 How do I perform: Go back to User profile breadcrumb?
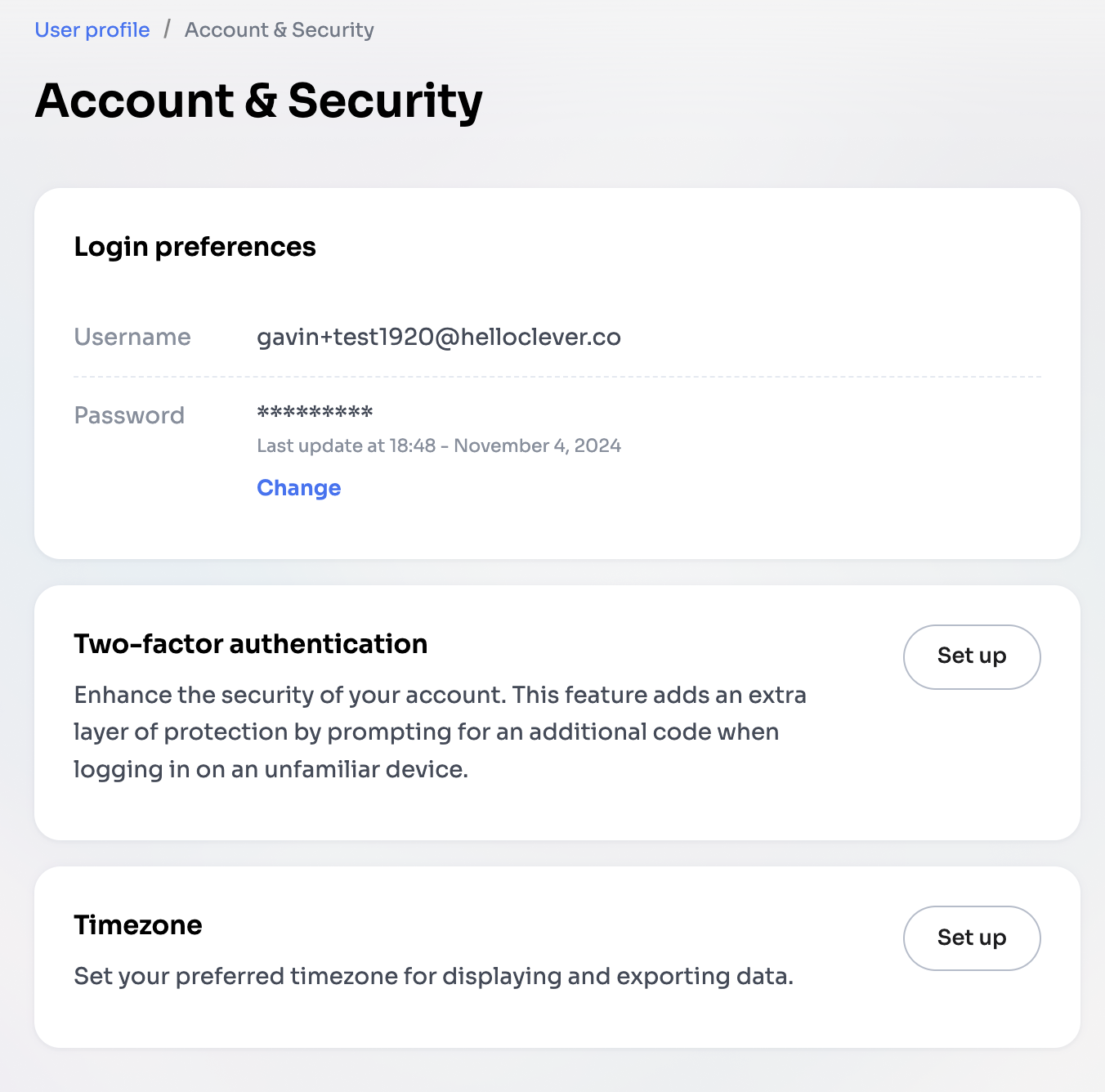92,30
